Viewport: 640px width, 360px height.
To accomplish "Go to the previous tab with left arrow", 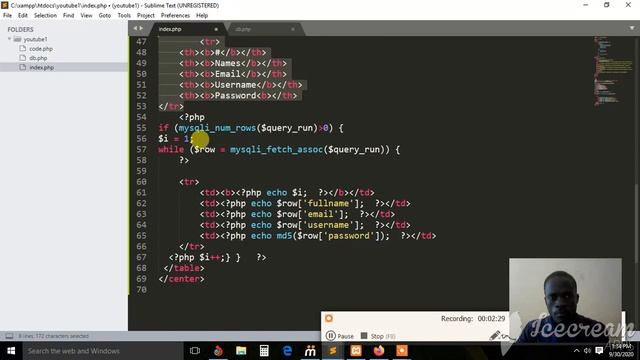I will tap(135, 28).
